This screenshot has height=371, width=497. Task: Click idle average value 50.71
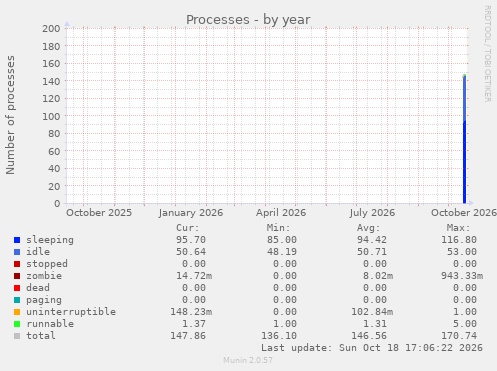coord(372,252)
